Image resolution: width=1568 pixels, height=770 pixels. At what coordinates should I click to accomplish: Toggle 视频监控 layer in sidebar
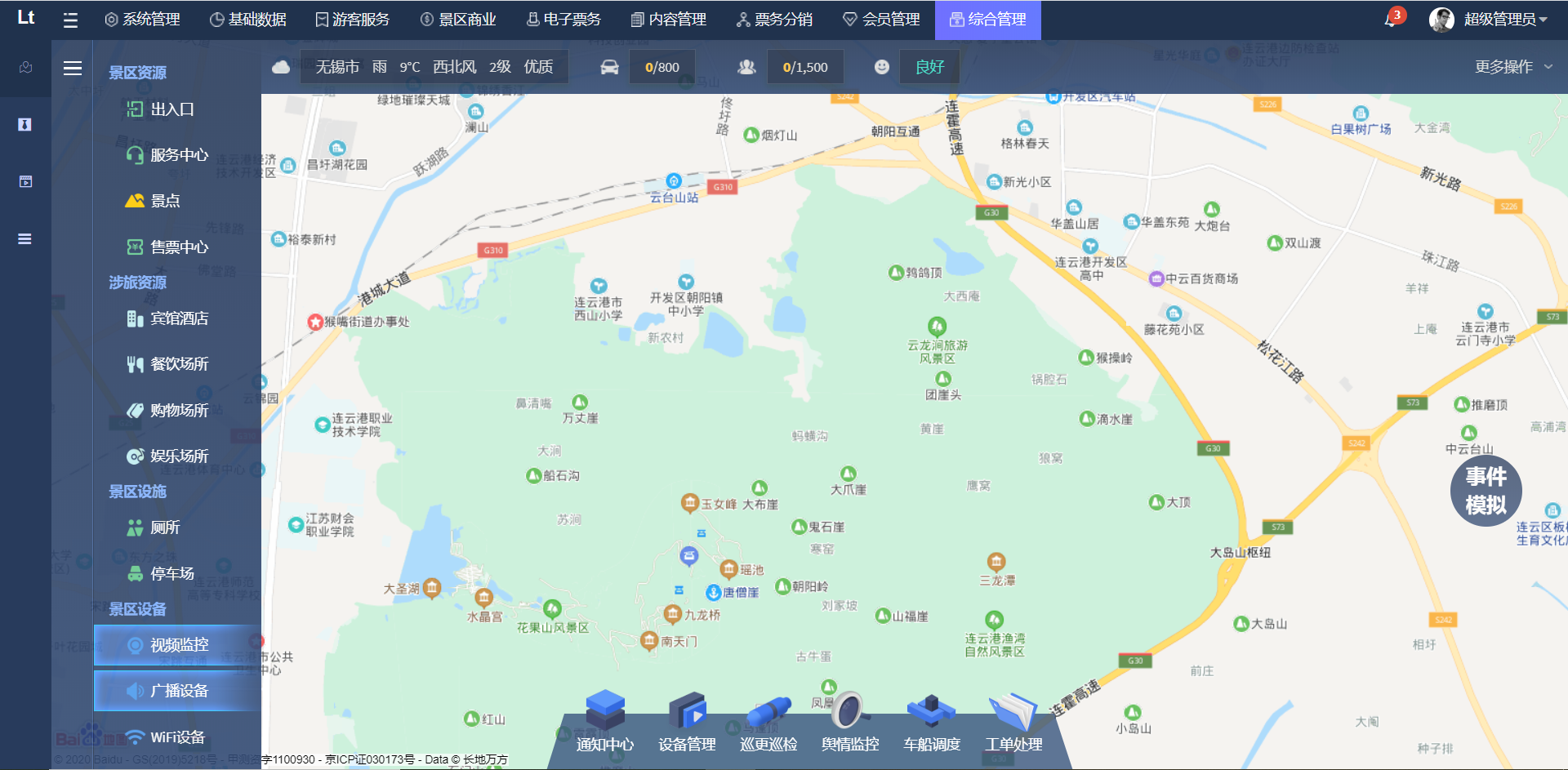pos(178,645)
